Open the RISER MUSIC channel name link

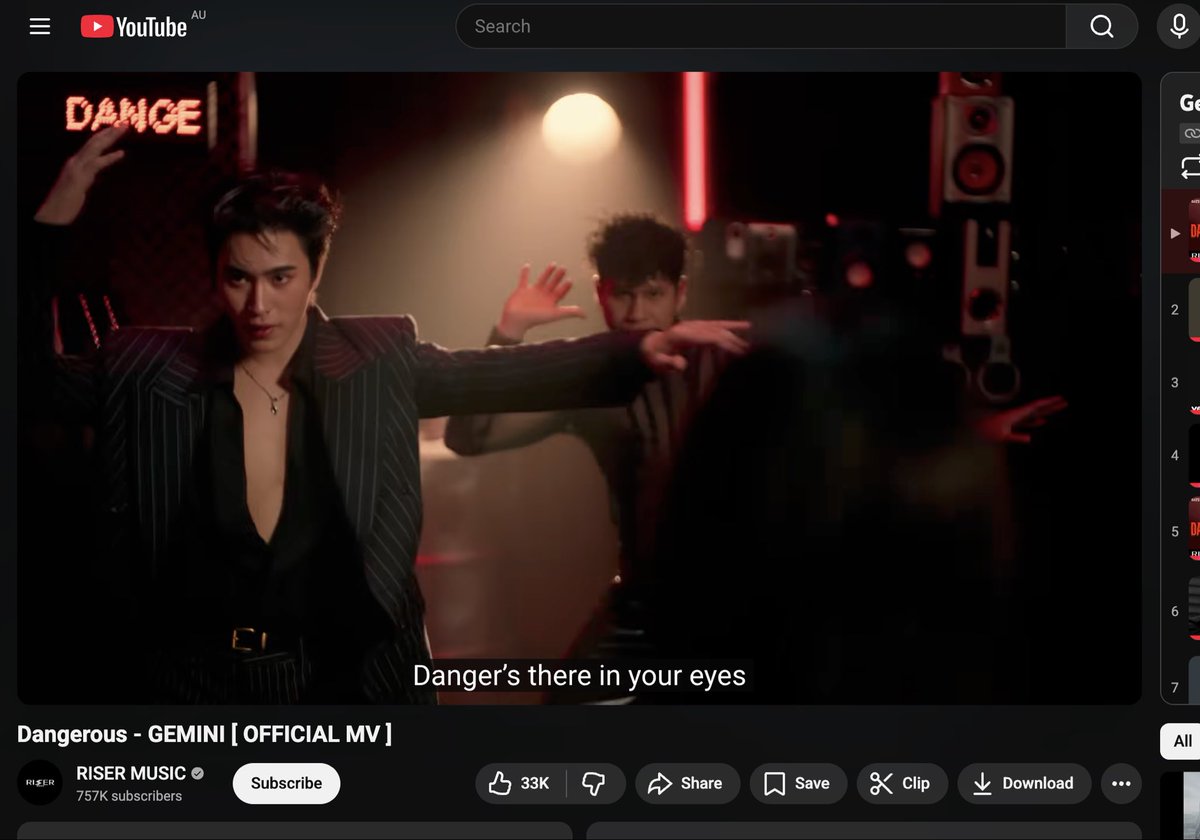(x=131, y=773)
